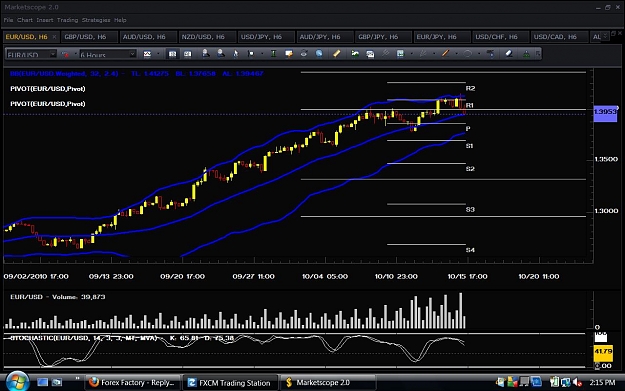Click the text label ABC tool icon

click(491, 53)
